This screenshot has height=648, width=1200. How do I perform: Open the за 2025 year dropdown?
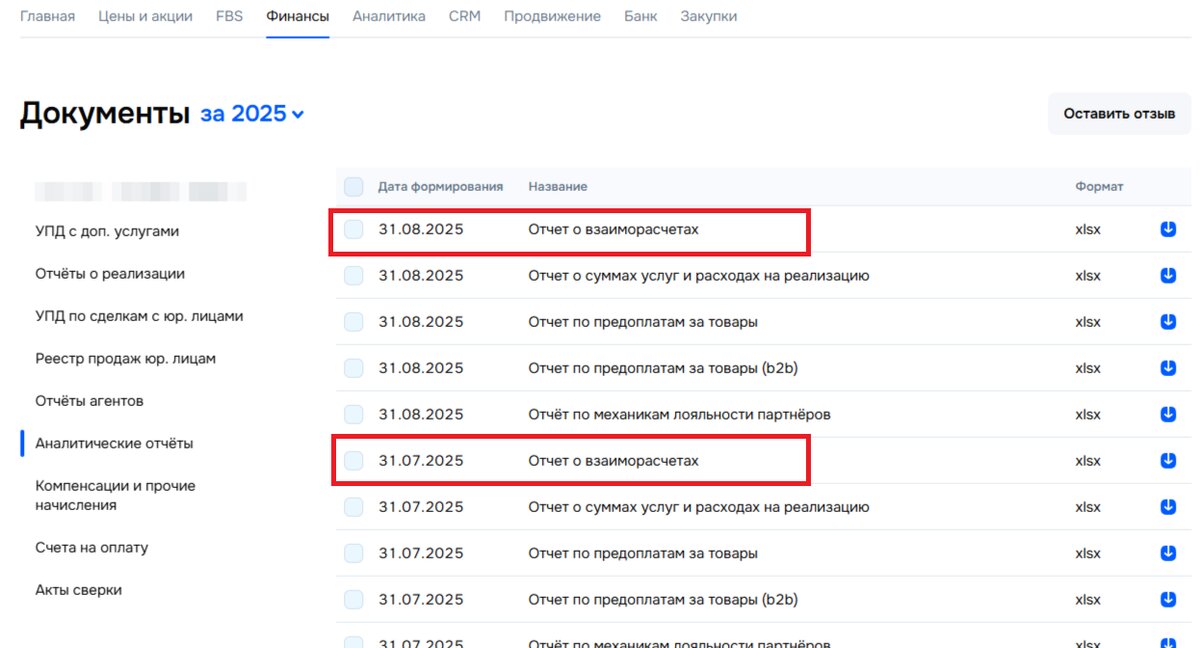[252, 114]
